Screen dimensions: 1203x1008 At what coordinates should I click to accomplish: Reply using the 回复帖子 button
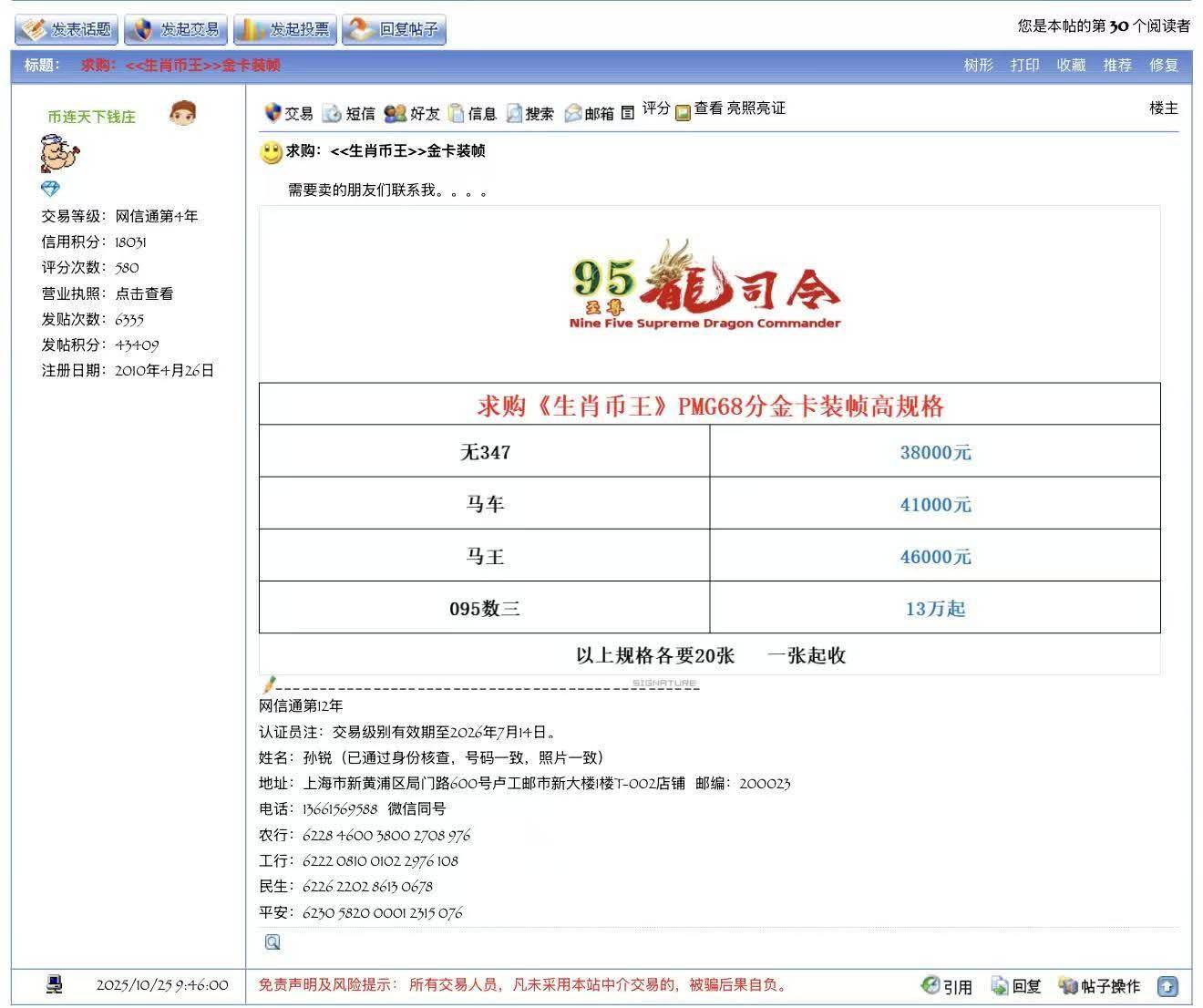(x=394, y=29)
